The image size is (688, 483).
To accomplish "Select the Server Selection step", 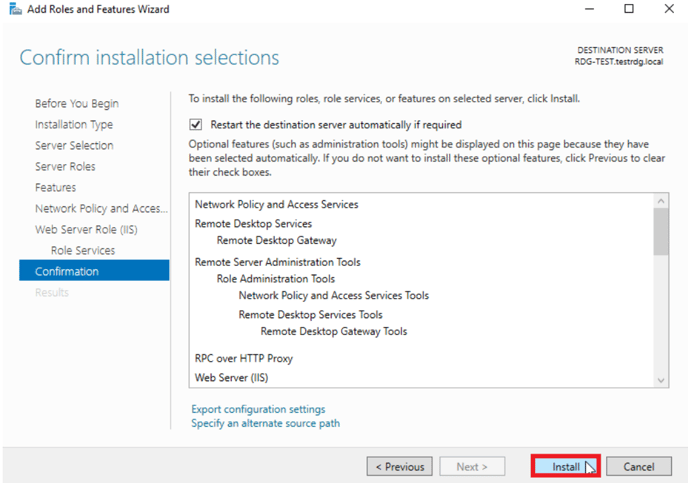I will click(x=74, y=146).
